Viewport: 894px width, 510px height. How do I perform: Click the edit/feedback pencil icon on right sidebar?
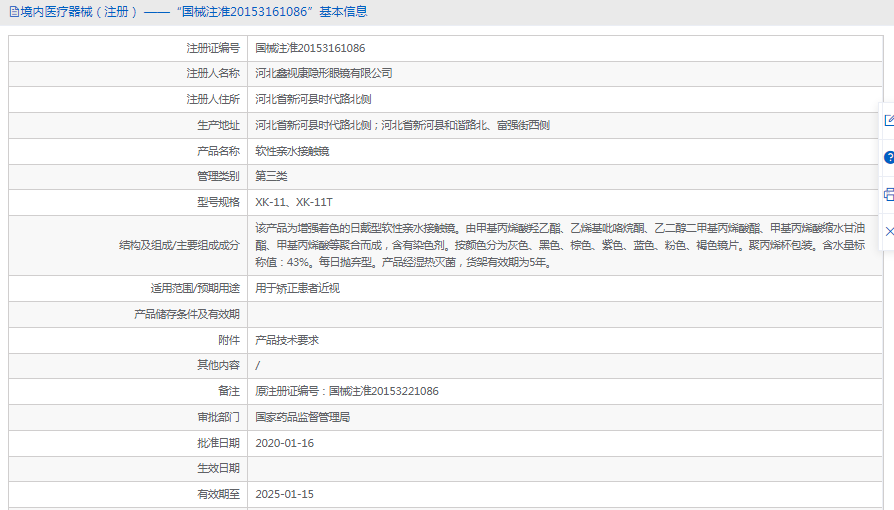click(888, 121)
